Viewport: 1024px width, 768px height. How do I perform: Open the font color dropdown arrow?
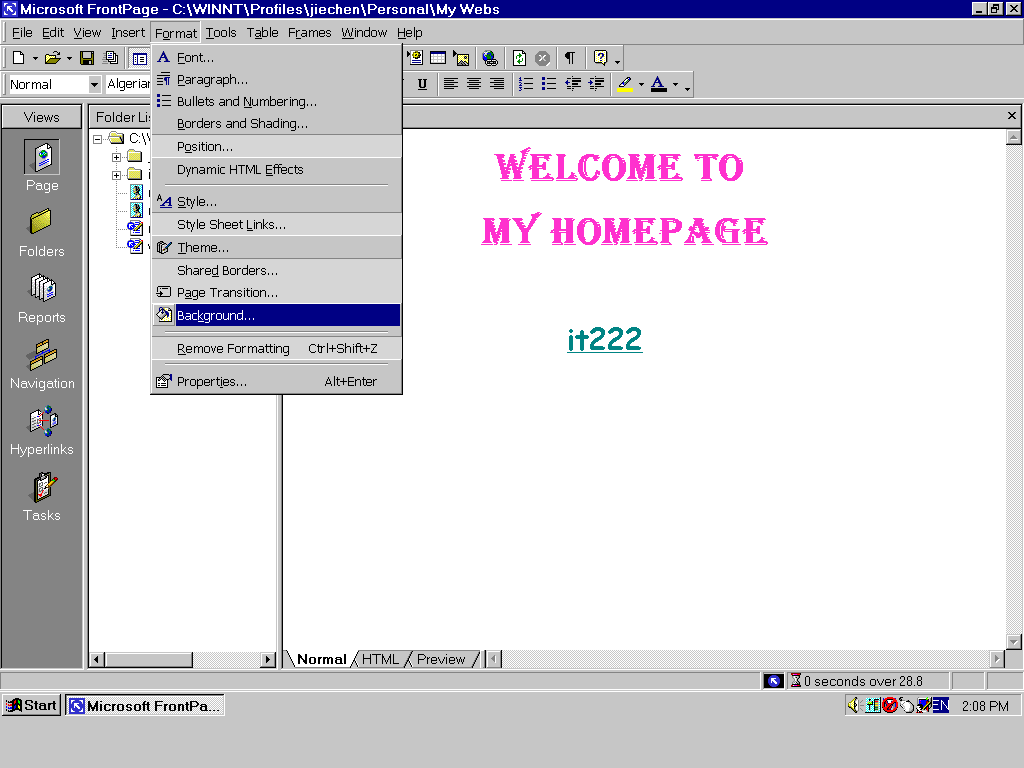pyautogui.click(x=675, y=85)
